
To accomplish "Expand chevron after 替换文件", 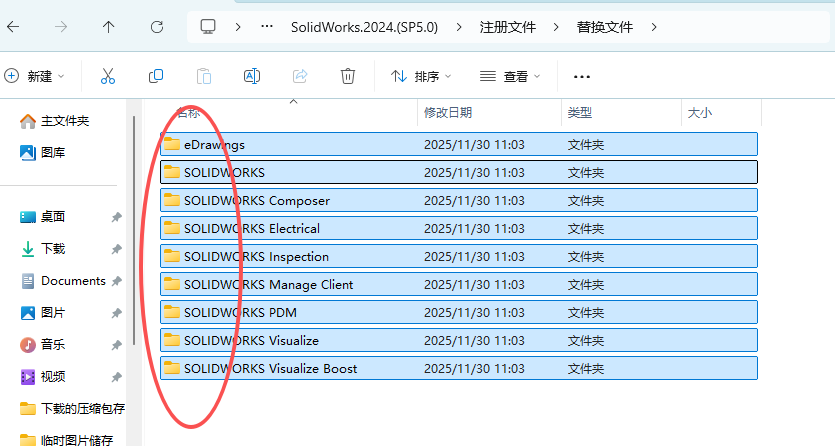I will pyautogui.click(x=653, y=27).
